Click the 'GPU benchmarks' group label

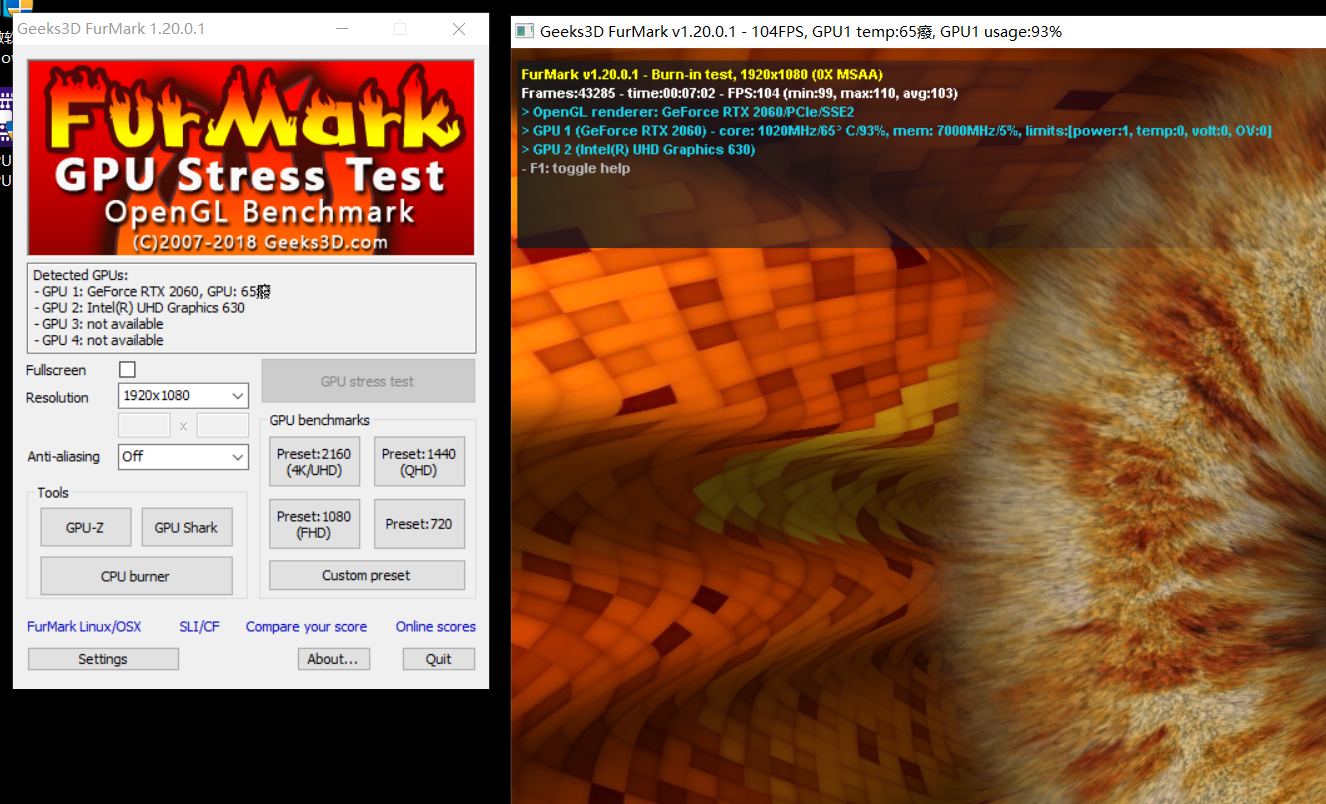(x=320, y=420)
